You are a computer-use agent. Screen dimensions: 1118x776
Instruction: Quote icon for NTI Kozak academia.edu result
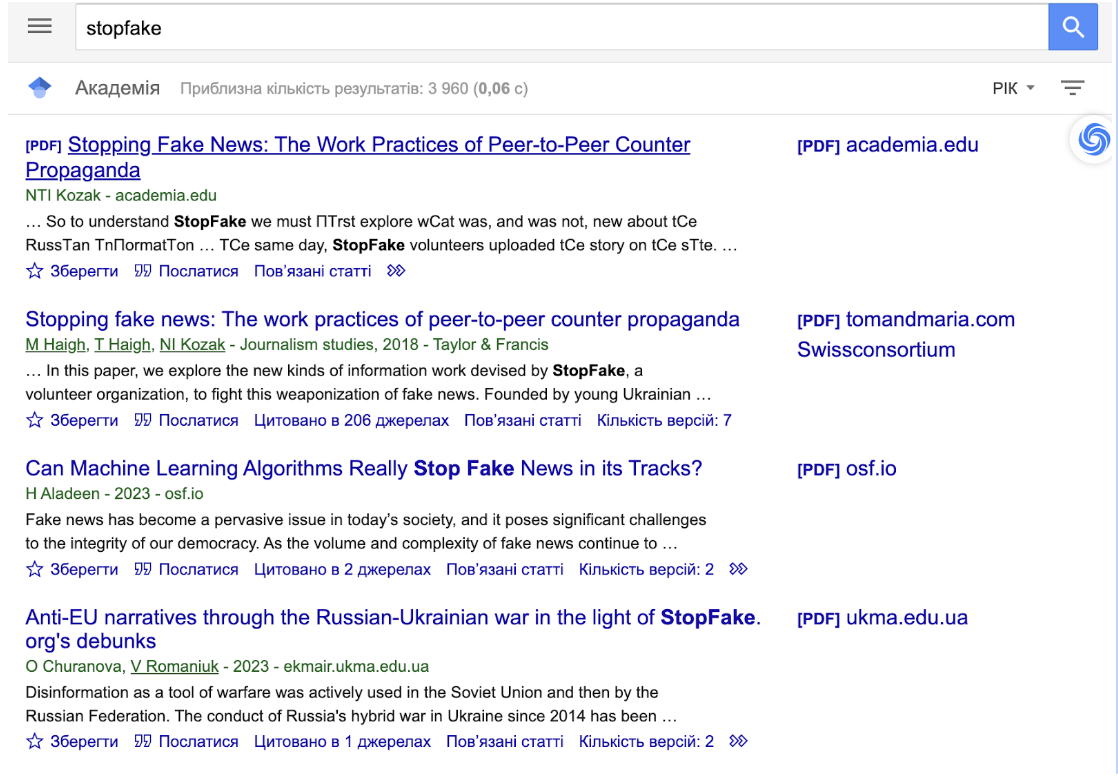coord(143,271)
